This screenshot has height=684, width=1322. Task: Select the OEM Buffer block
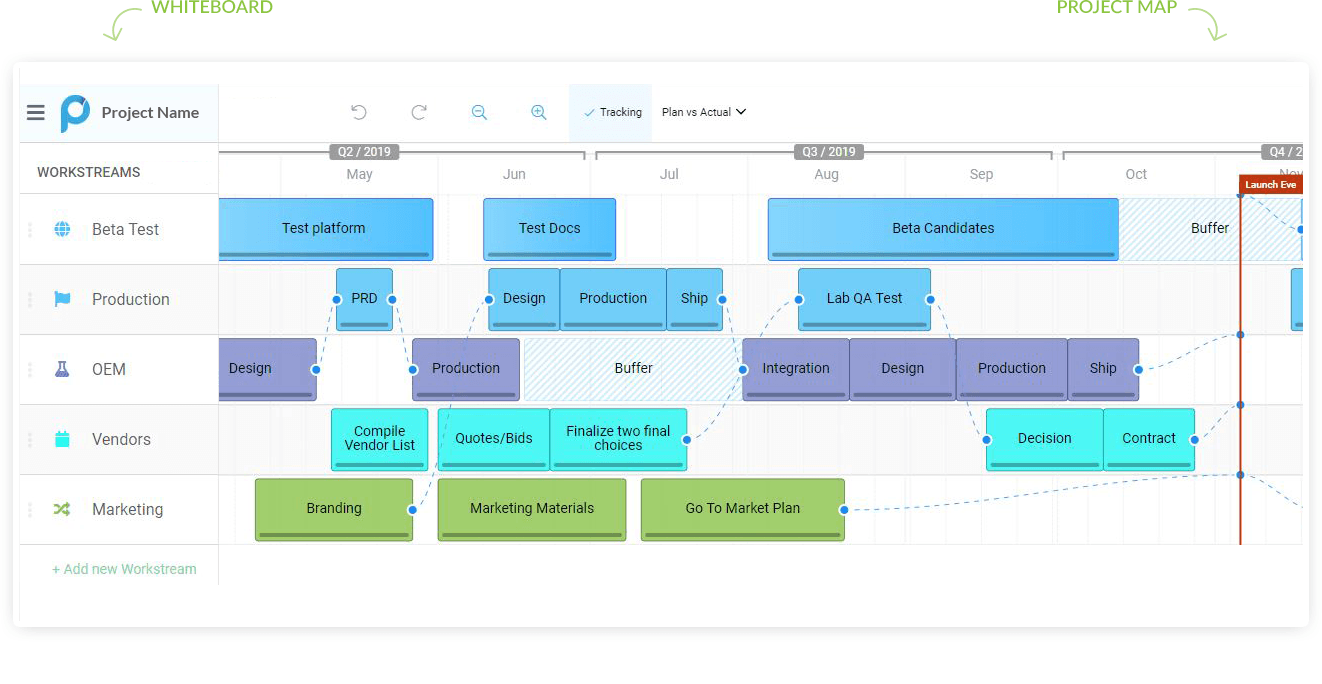(x=633, y=369)
